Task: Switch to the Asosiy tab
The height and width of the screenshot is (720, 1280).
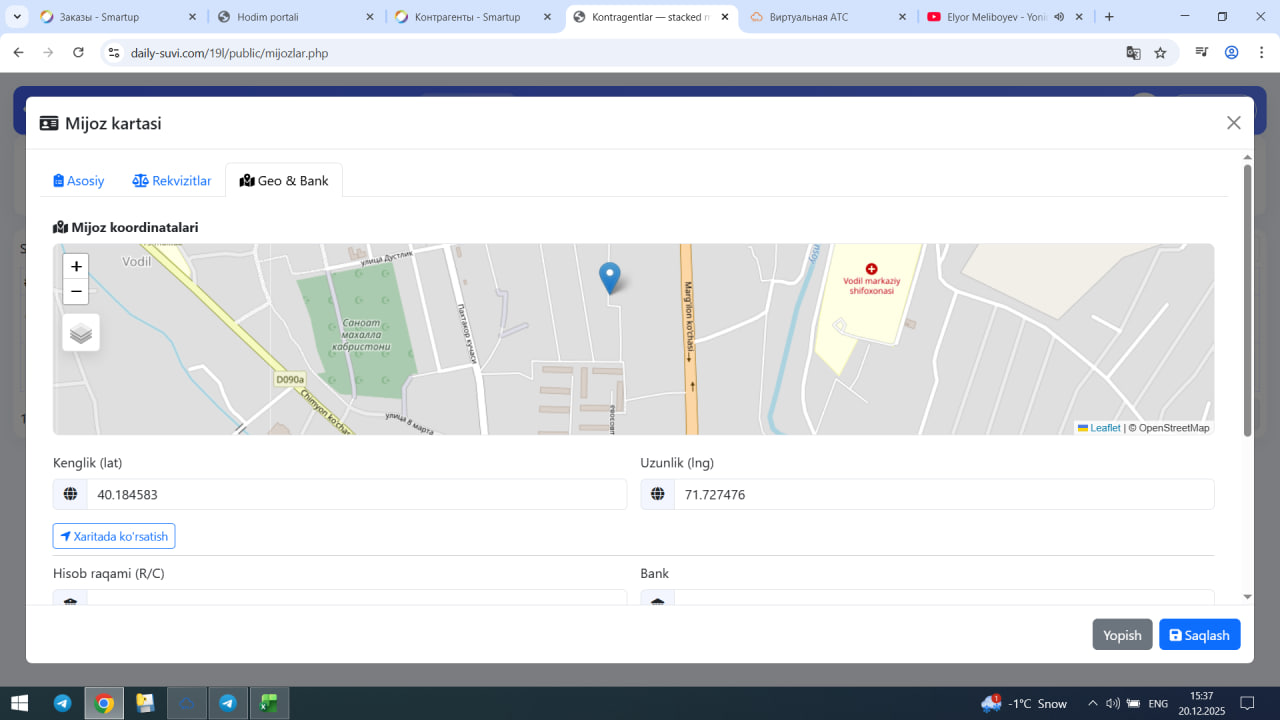Action: coord(79,181)
